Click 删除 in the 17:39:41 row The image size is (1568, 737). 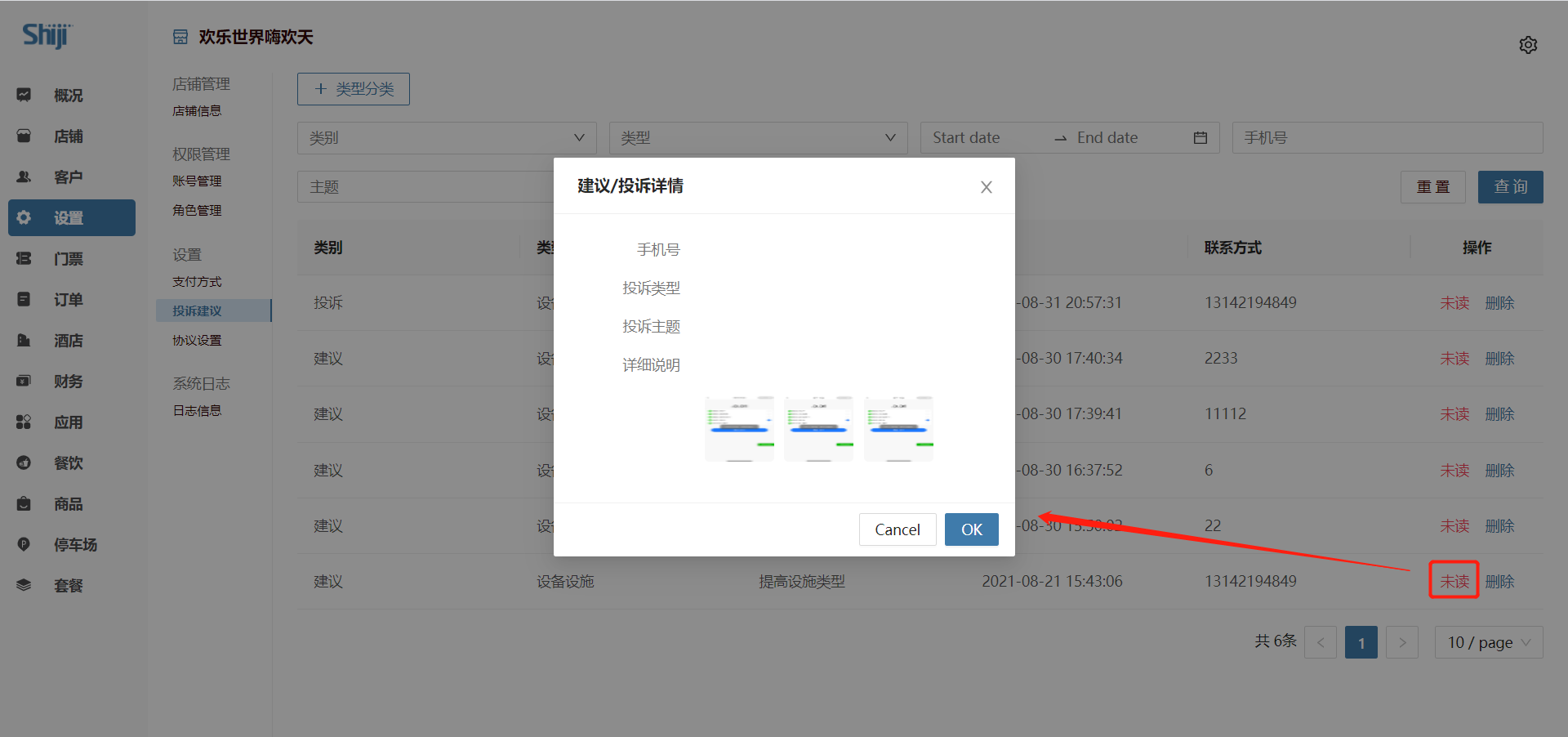(x=1499, y=414)
